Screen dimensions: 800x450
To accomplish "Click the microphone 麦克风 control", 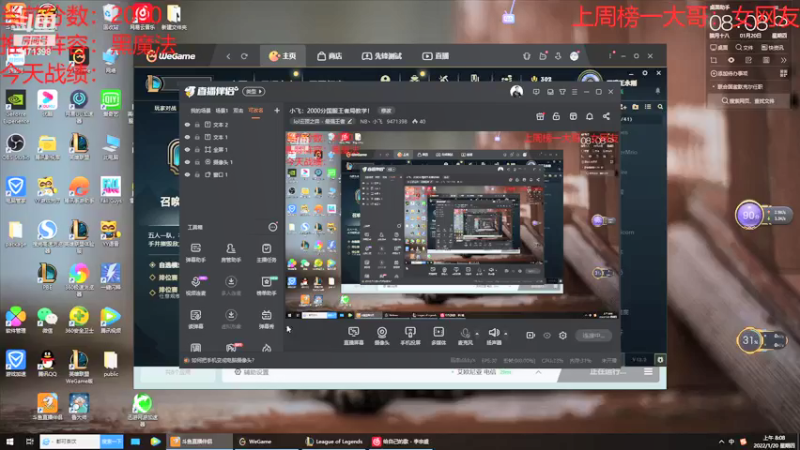I will tap(465, 336).
